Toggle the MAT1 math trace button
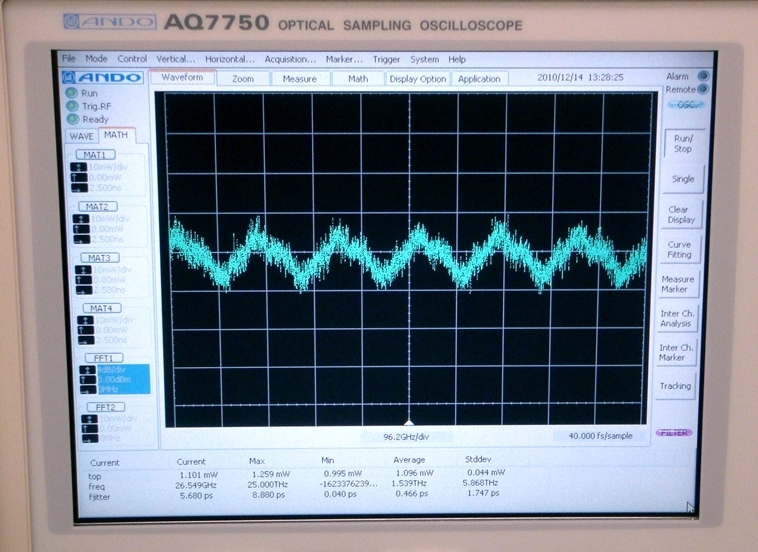The image size is (758, 552). pos(96,155)
